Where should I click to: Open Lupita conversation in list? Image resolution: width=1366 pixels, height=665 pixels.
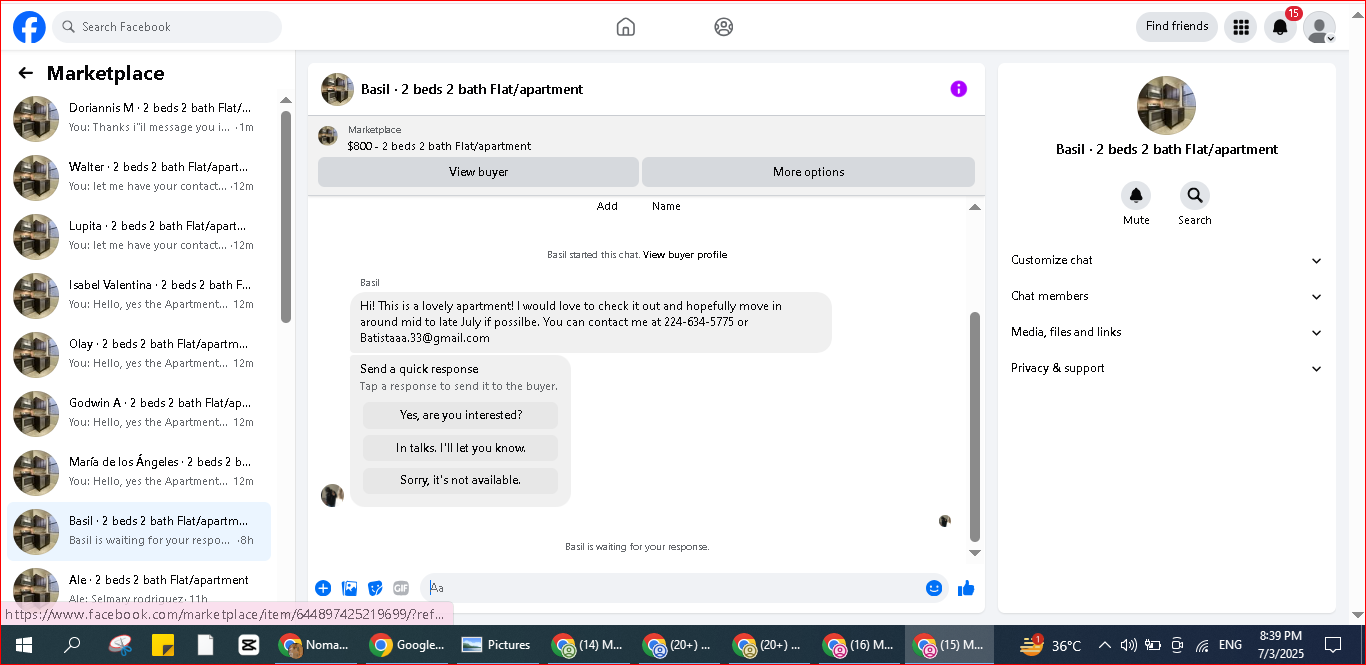click(x=140, y=235)
